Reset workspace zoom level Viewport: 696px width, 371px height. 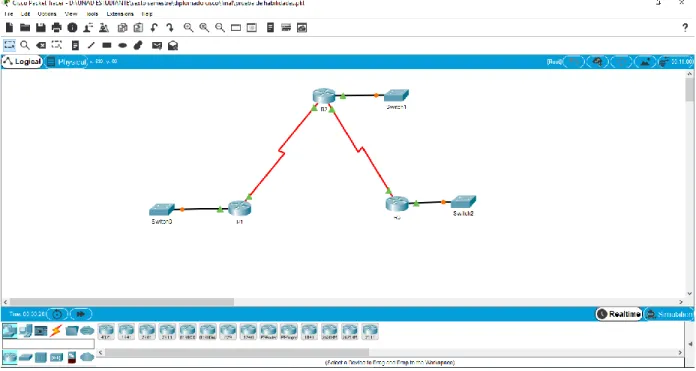[204, 28]
